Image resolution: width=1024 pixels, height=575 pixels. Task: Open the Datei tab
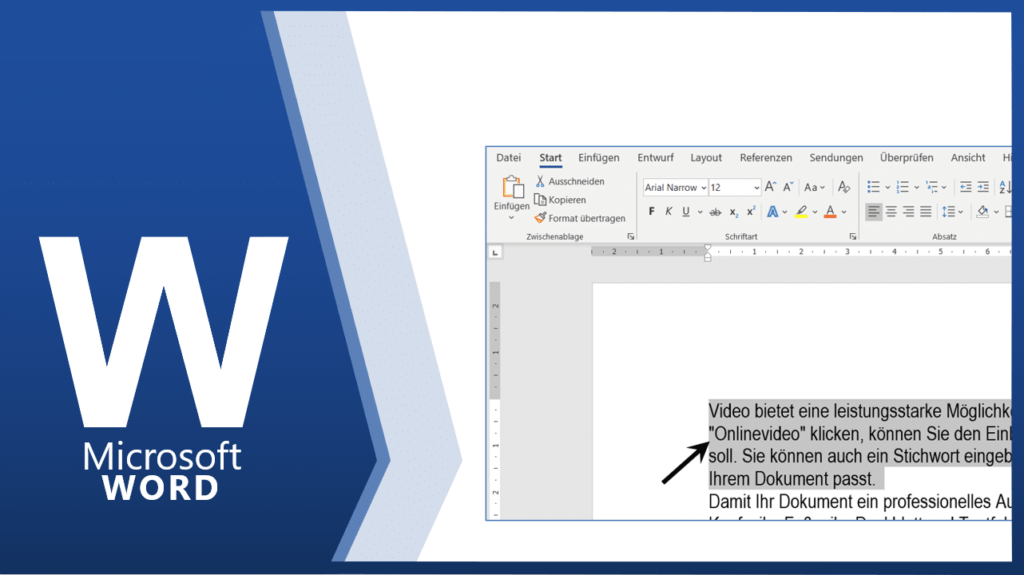(x=508, y=157)
